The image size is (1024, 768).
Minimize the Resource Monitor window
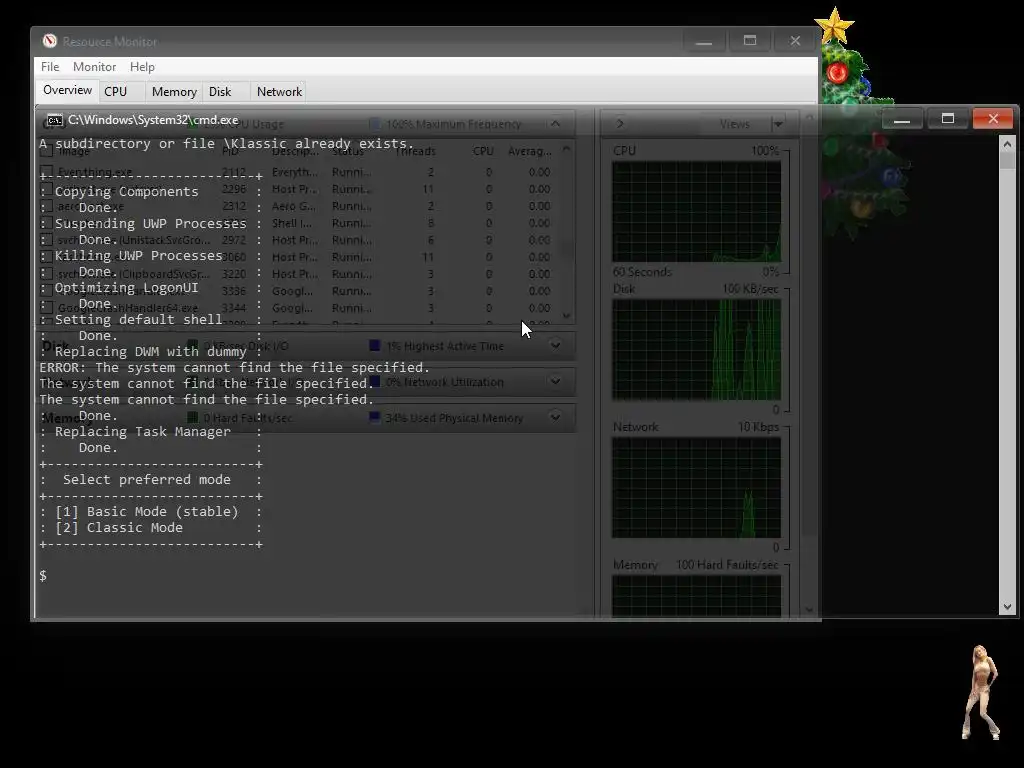(704, 41)
